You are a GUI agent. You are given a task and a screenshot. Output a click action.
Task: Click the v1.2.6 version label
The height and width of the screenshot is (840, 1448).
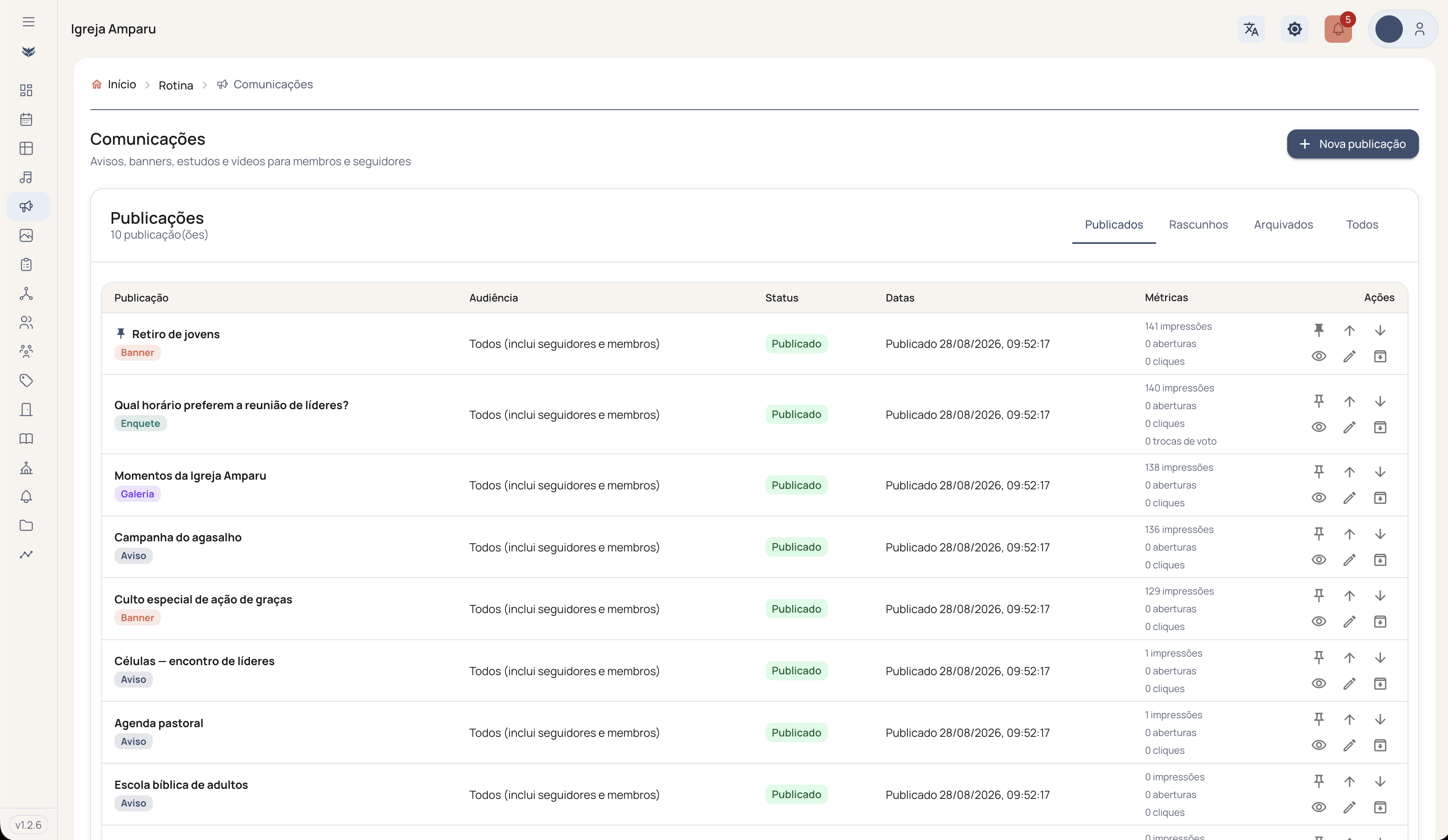click(28, 825)
